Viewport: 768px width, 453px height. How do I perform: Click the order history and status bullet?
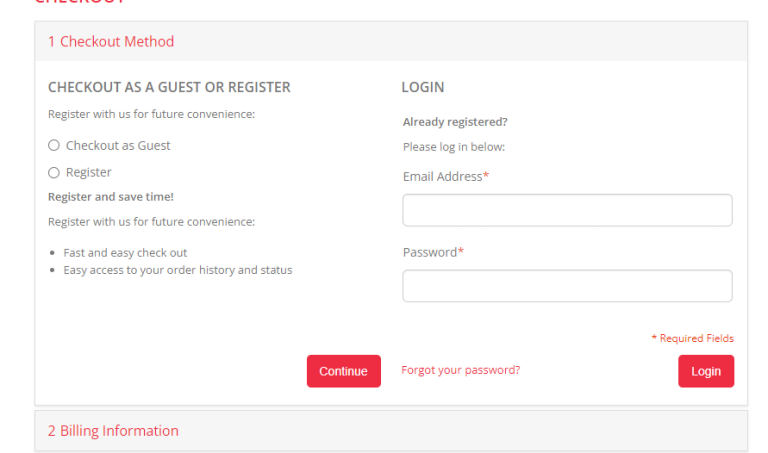pyautogui.click(x=178, y=270)
